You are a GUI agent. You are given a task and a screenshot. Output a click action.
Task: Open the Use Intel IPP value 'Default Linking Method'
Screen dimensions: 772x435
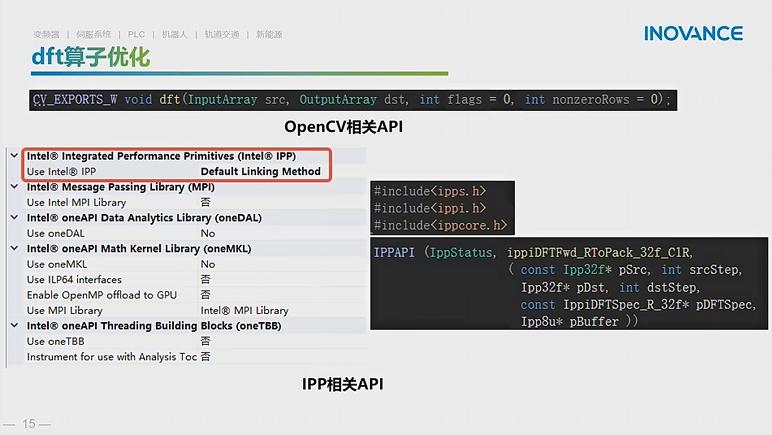(260, 171)
